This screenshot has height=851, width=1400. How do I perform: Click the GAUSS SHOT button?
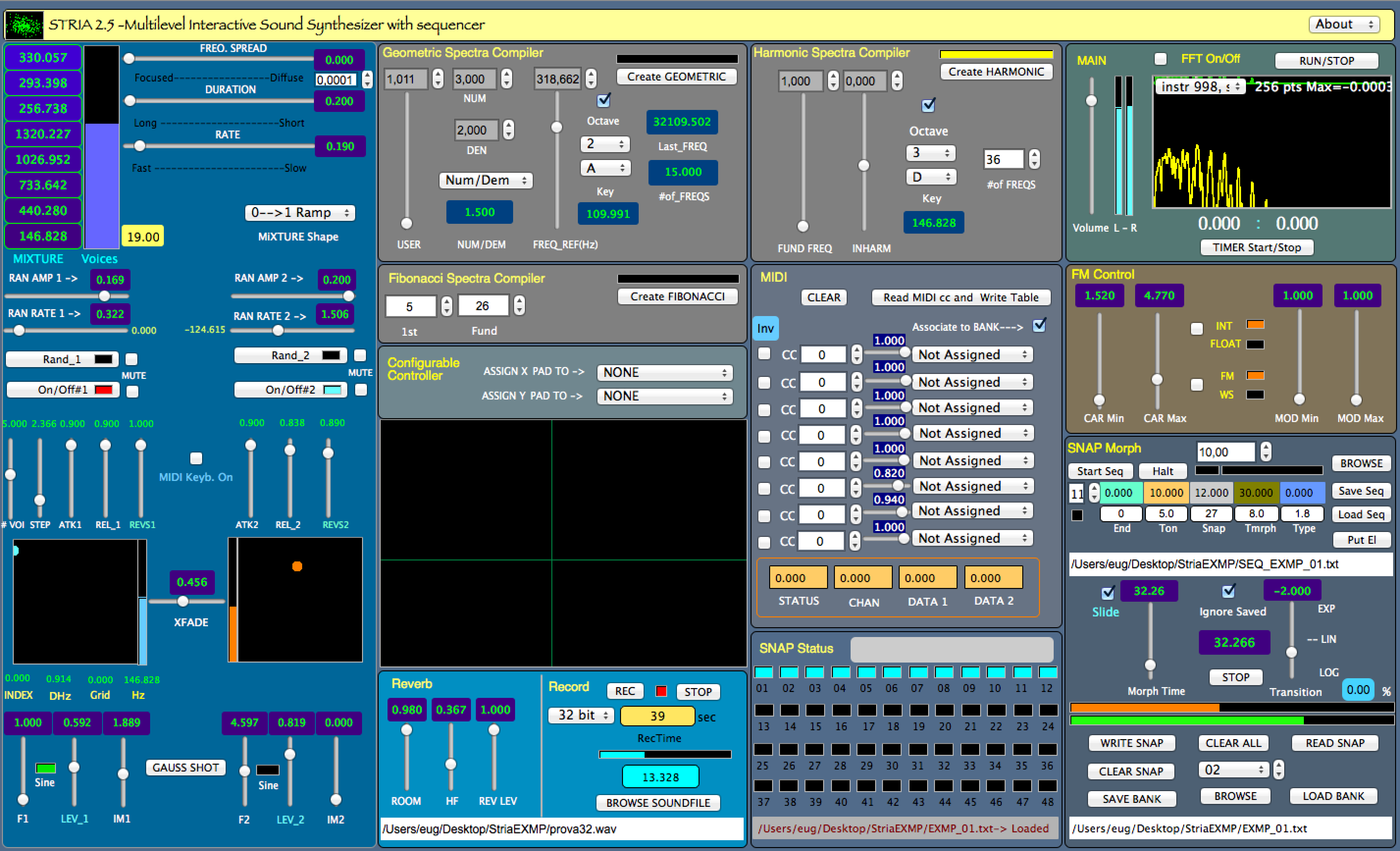[x=186, y=768]
